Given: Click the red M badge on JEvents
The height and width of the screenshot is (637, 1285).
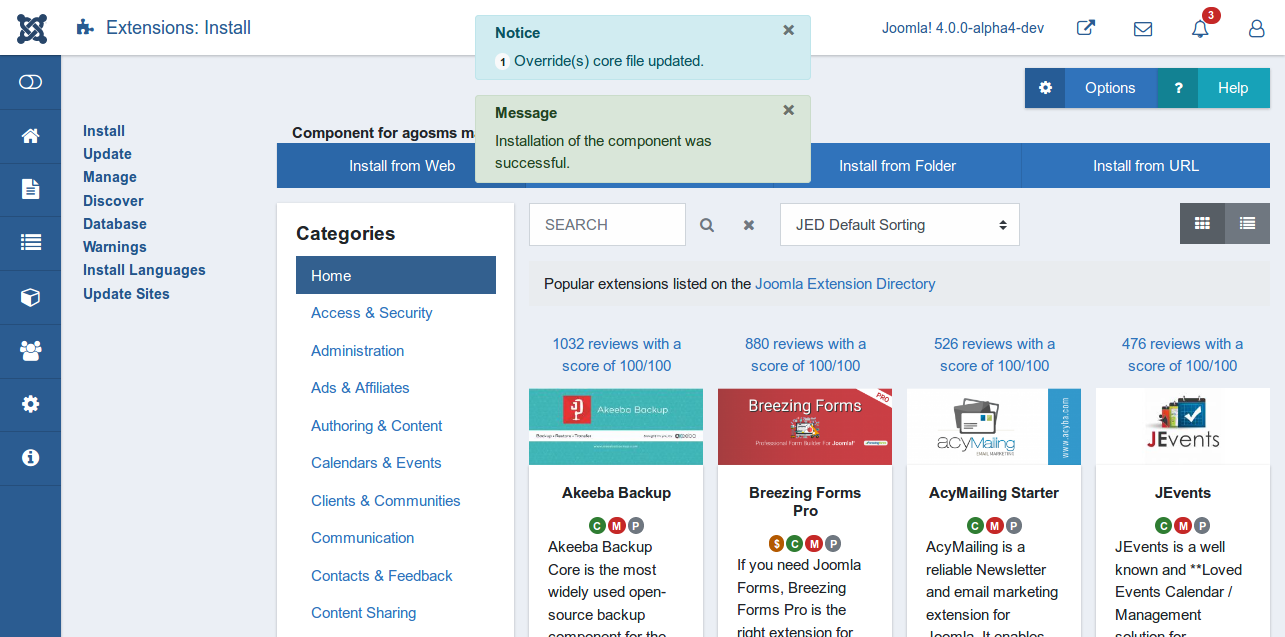Looking at the screenshot, I should pyautogui.click(x=1183, y=526).
